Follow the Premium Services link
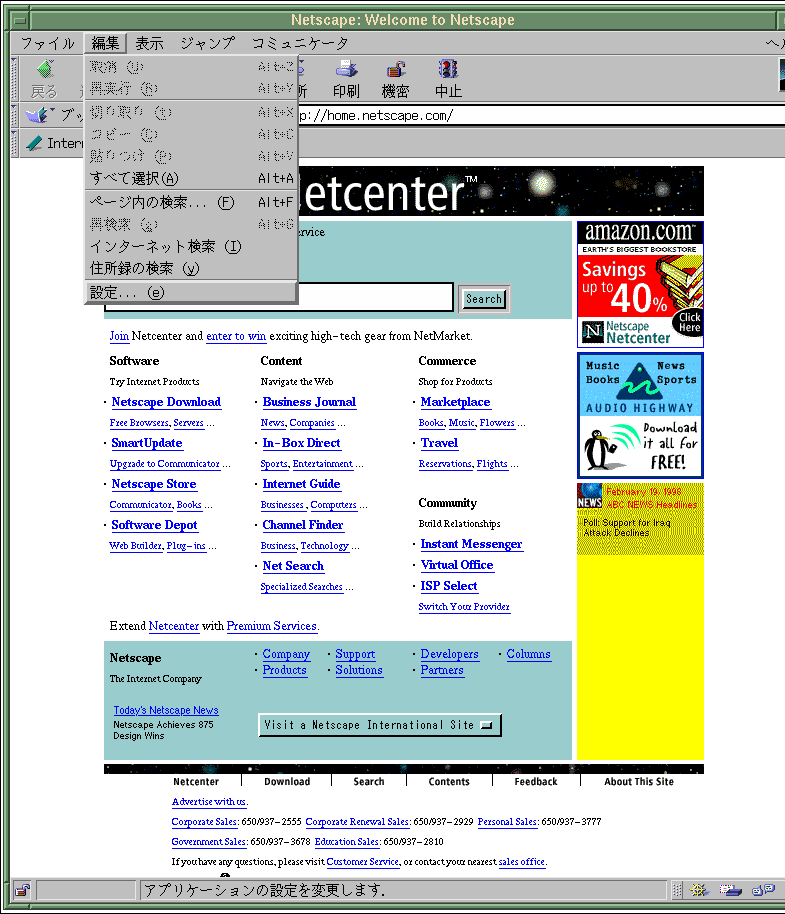785x914 pixels. coord(272,626)
